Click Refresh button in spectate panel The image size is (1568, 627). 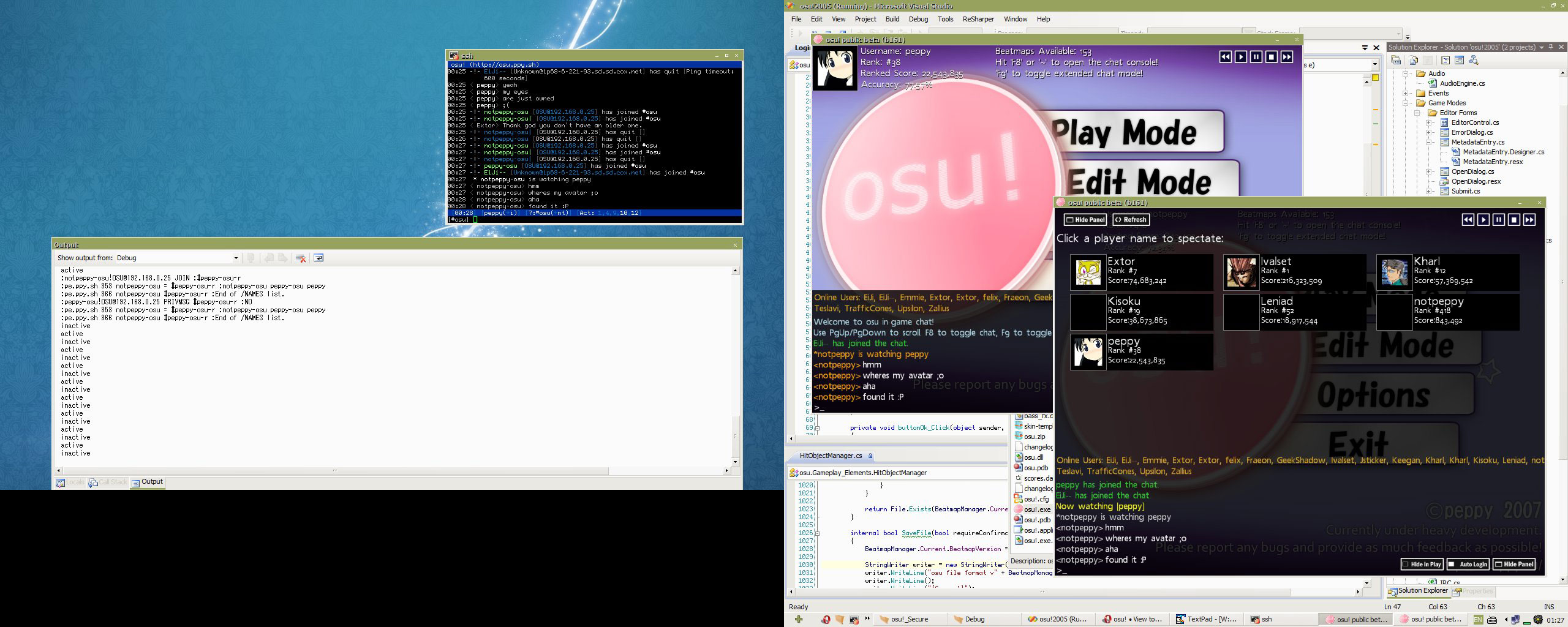click(x=1131, y=220)
